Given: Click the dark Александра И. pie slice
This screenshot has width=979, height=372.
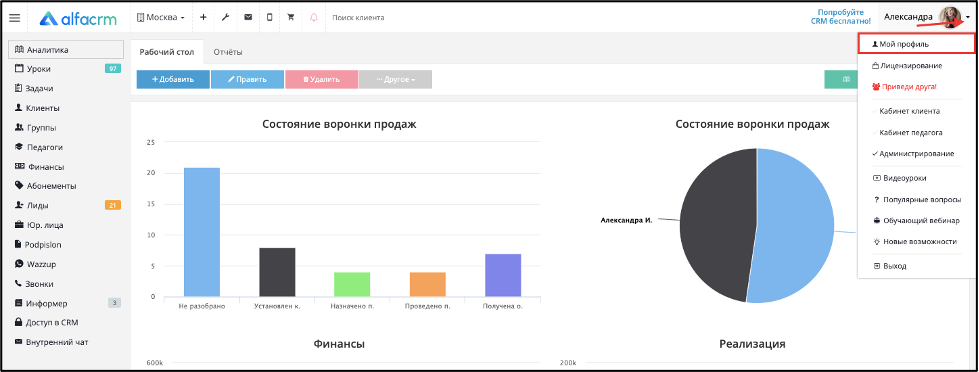Looking at the screenshot, I should click(x=718, y=225).
